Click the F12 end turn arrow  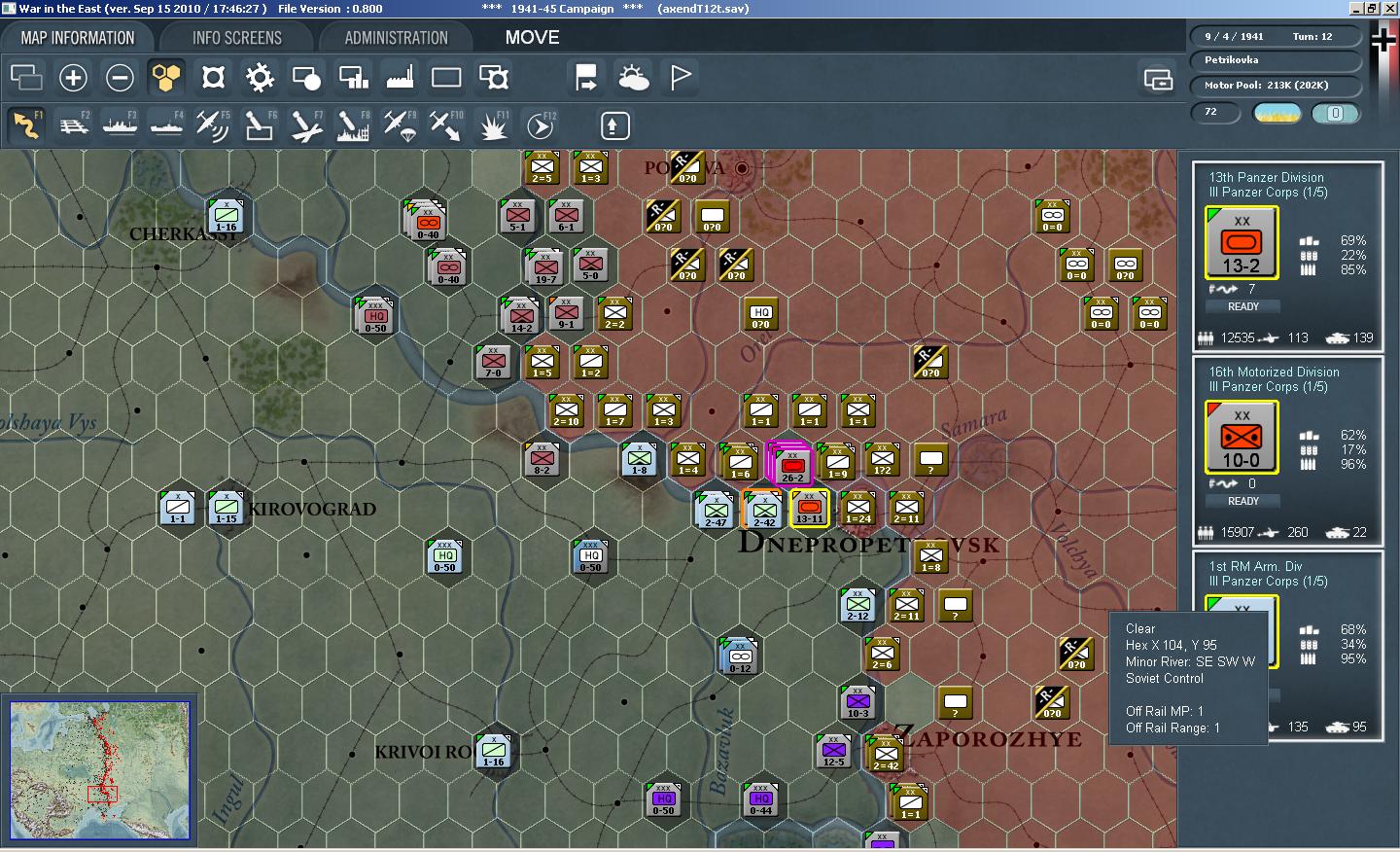coord(540,125)
